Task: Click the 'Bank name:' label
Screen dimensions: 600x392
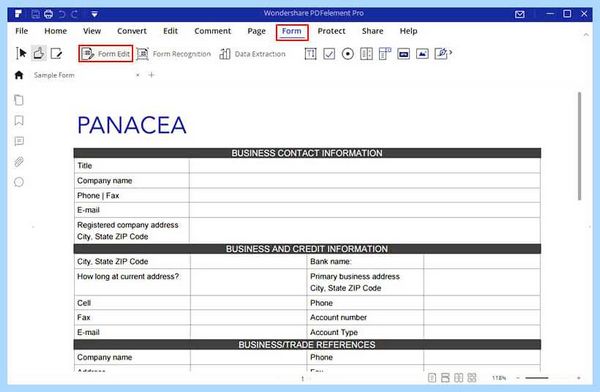Action: [x=331, y=261]
